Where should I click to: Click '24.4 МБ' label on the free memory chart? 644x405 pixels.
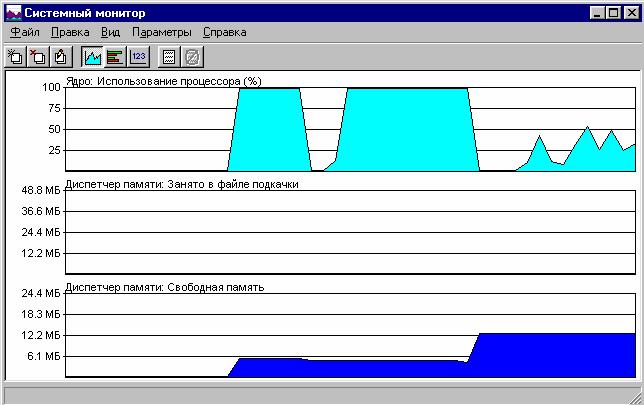coord(41,293)
